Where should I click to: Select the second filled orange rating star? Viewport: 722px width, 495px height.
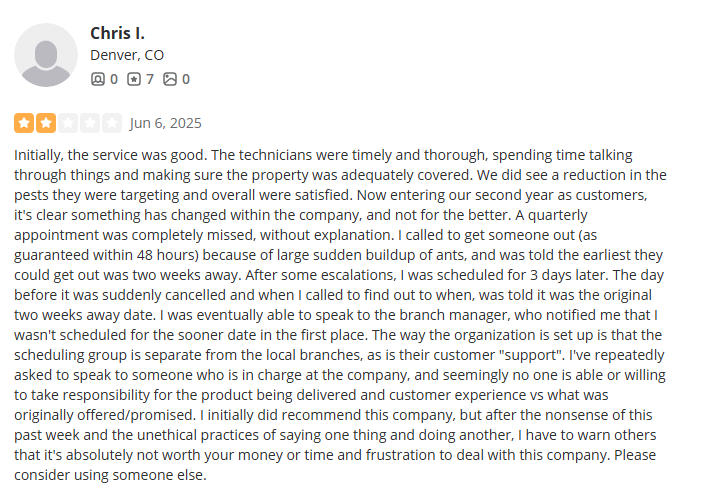(46, 123)
